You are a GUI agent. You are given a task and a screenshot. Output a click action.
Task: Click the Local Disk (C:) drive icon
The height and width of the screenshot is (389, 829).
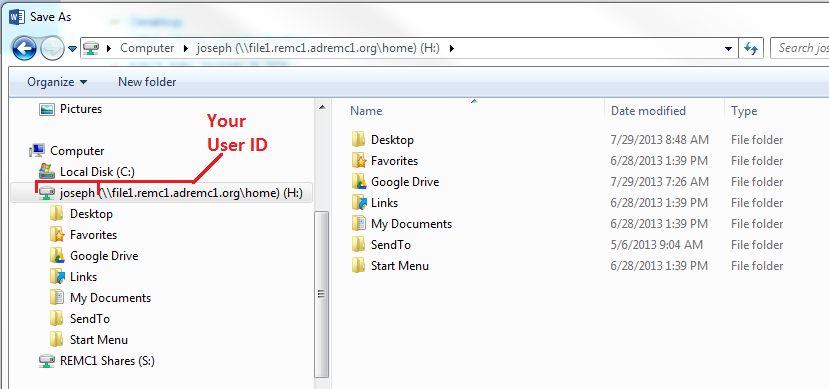point(47,171)
